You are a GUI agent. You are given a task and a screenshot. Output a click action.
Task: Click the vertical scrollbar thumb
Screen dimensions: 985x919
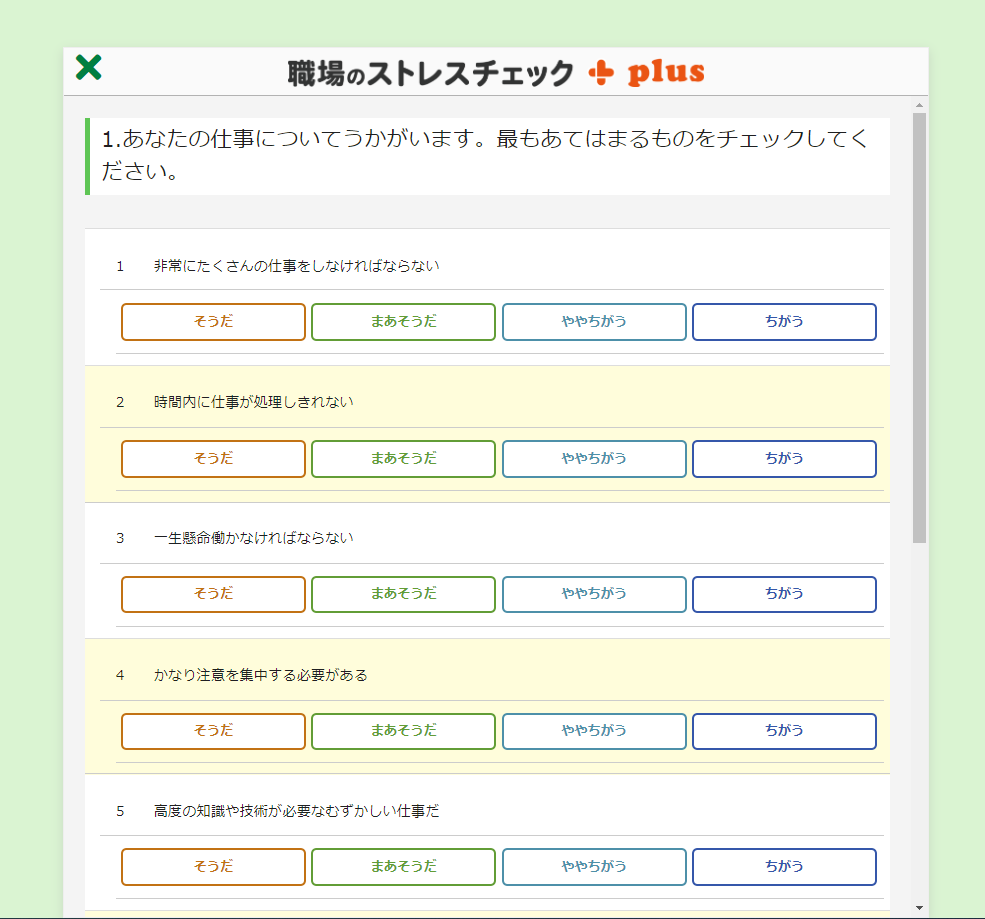[919, 328]
